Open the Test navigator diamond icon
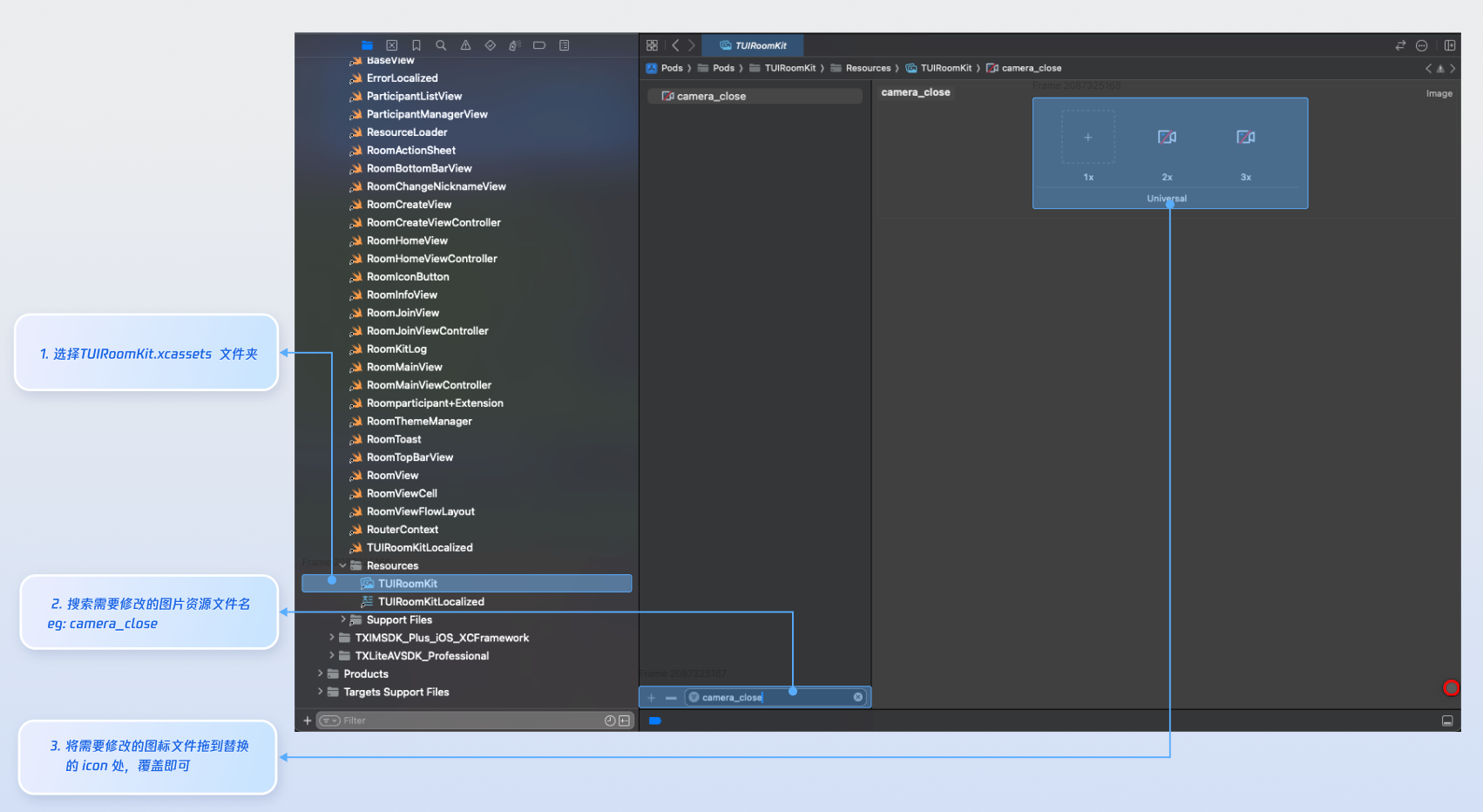The width and height of the screenshot is (1483, 812). pos(491,45)
